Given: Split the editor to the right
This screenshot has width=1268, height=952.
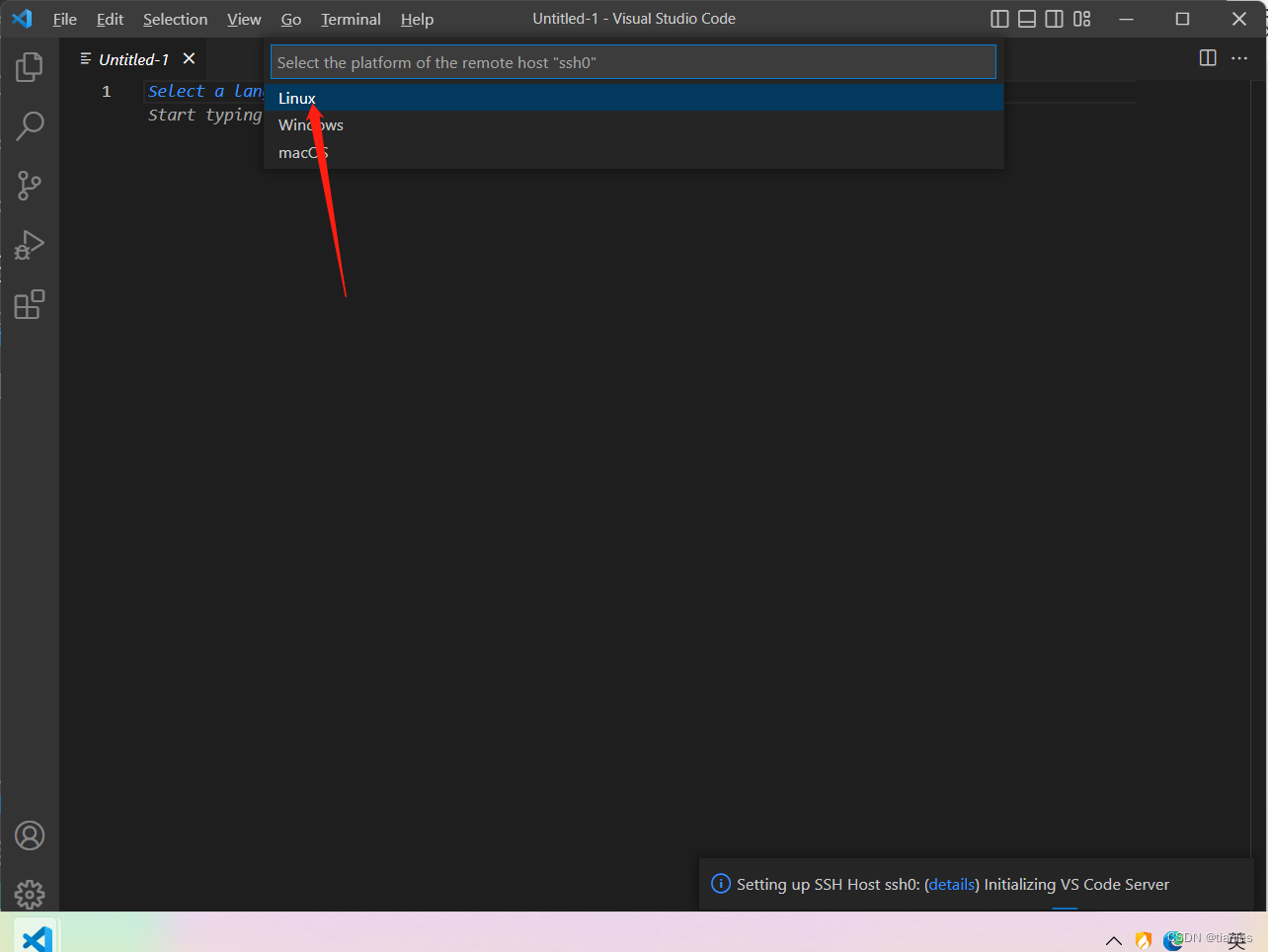Looking at the screenshot, I should click(x=1208, y=58).
